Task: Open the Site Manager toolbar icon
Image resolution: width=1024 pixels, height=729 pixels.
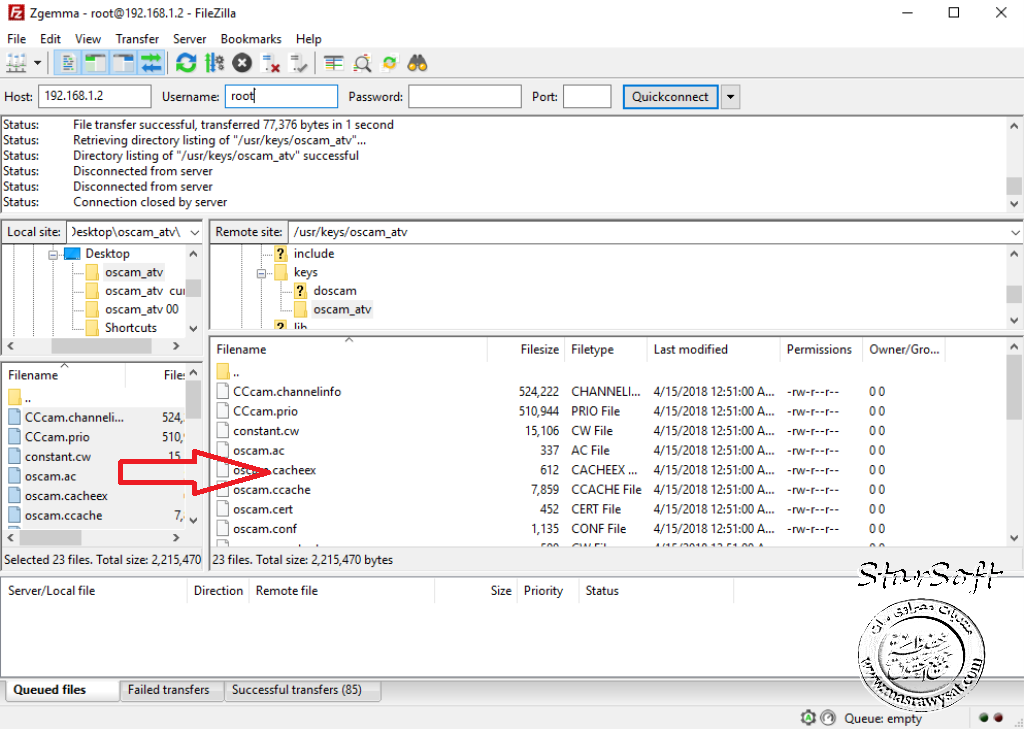Action: click(x=16, y=63)
